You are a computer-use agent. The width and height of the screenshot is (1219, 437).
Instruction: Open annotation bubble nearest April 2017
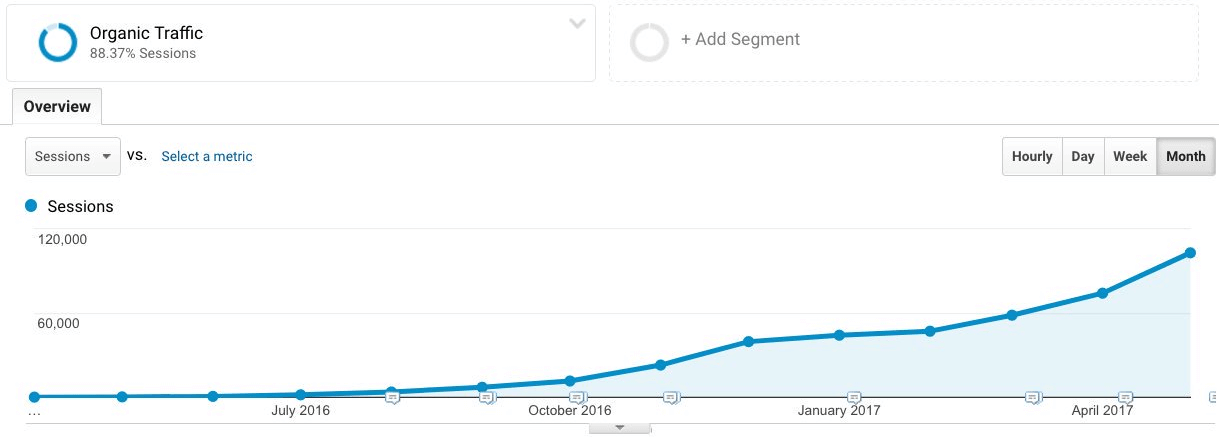1125,397
